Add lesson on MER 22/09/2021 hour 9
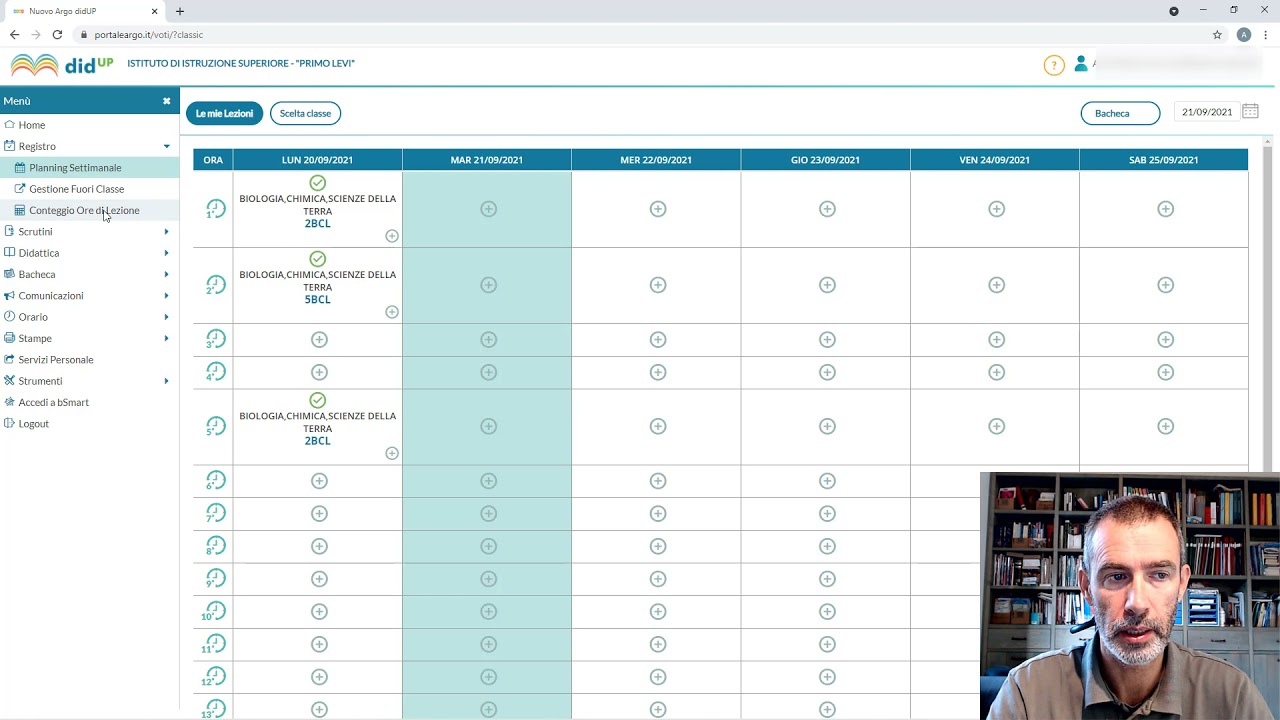 (x=658, y=579)
